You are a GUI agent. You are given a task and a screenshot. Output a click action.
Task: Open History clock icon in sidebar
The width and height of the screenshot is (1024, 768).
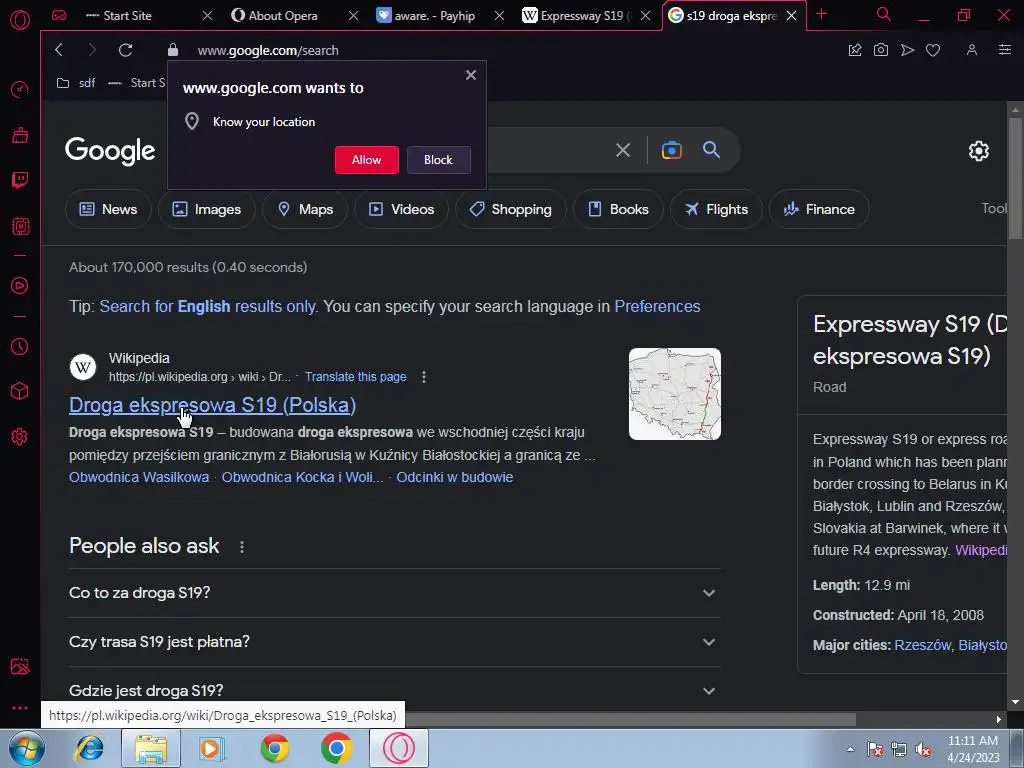point(20,346)
